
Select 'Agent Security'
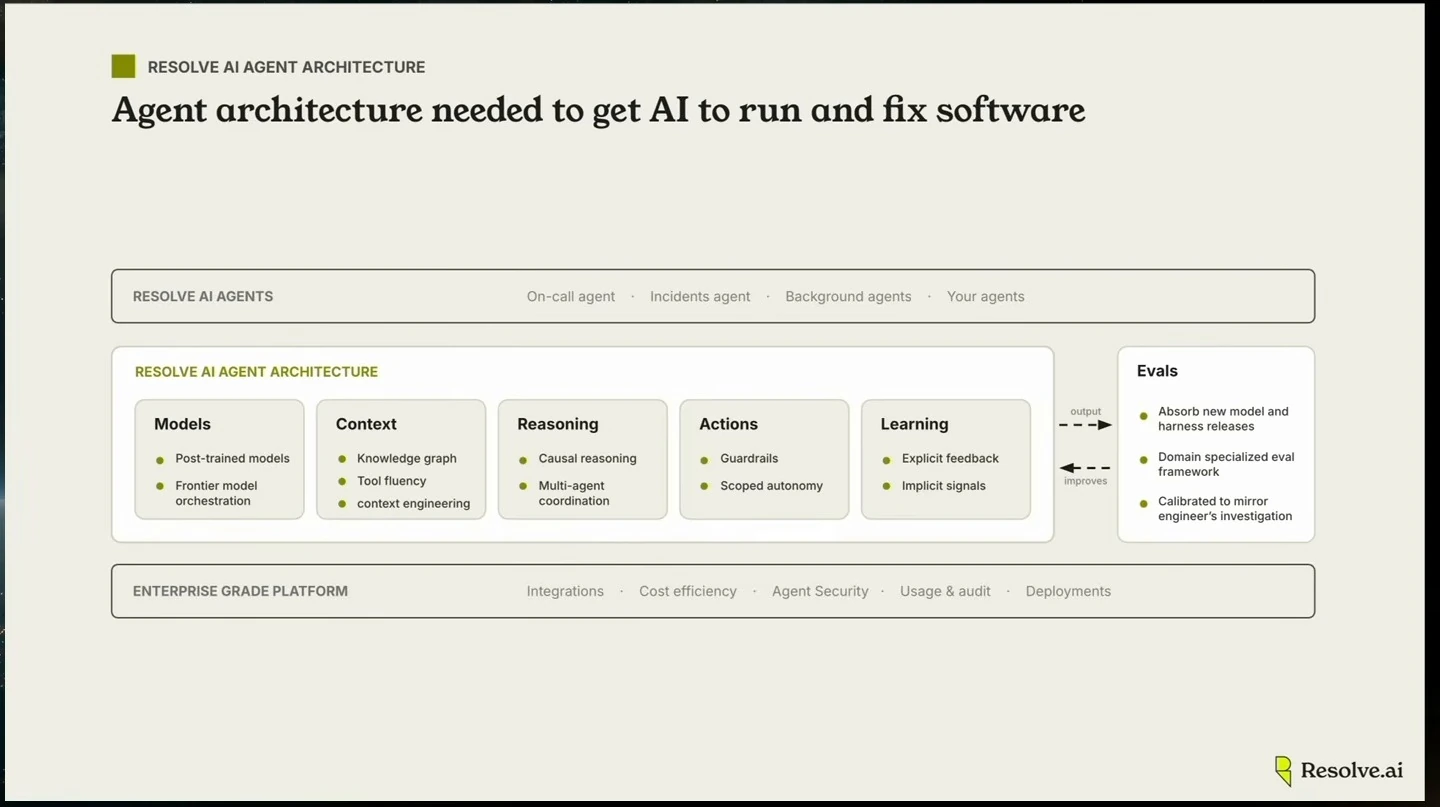pos(820,591)
